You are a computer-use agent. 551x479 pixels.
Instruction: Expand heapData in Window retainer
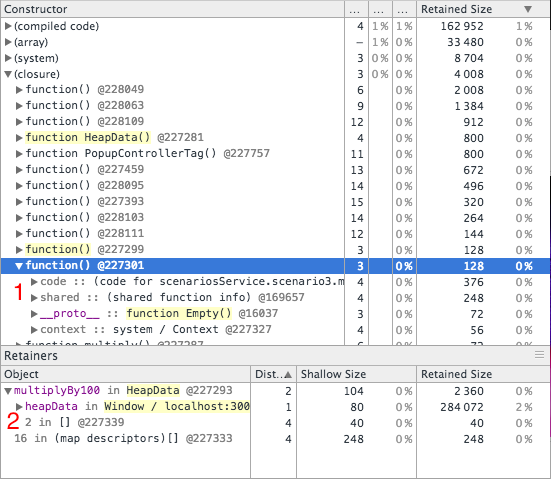click(19, 407)
